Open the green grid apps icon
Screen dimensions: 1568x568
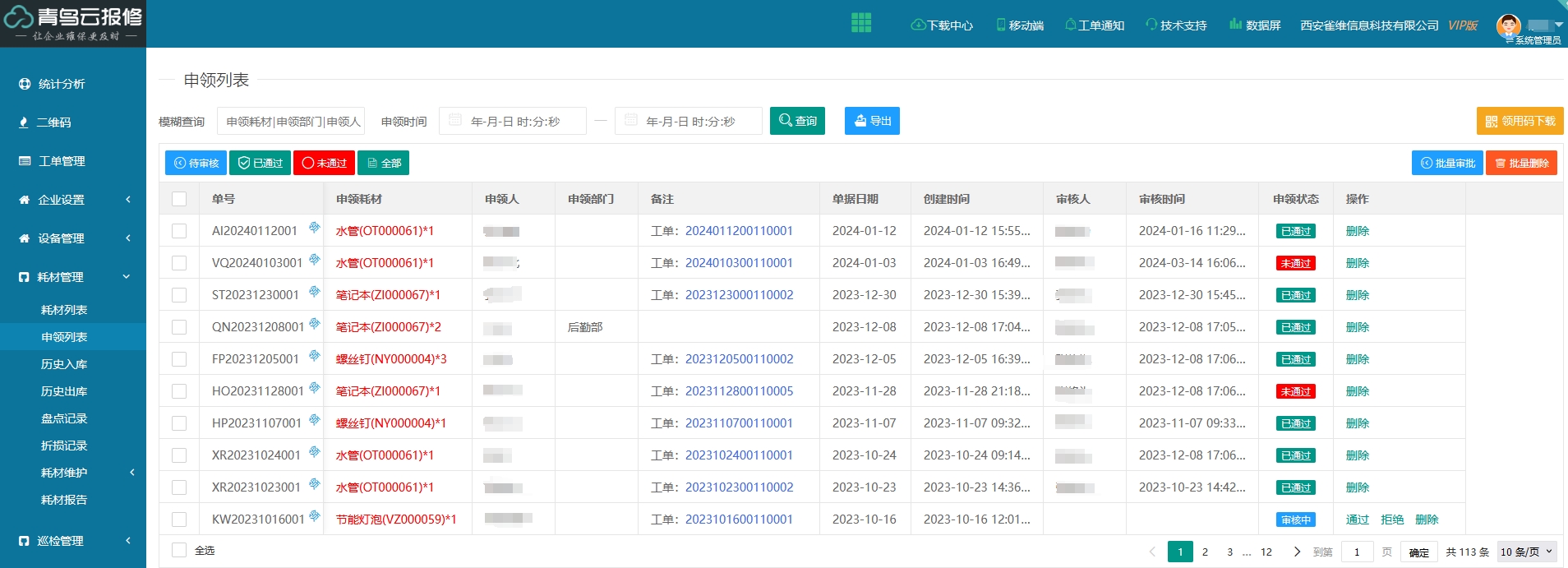[860, 23]
